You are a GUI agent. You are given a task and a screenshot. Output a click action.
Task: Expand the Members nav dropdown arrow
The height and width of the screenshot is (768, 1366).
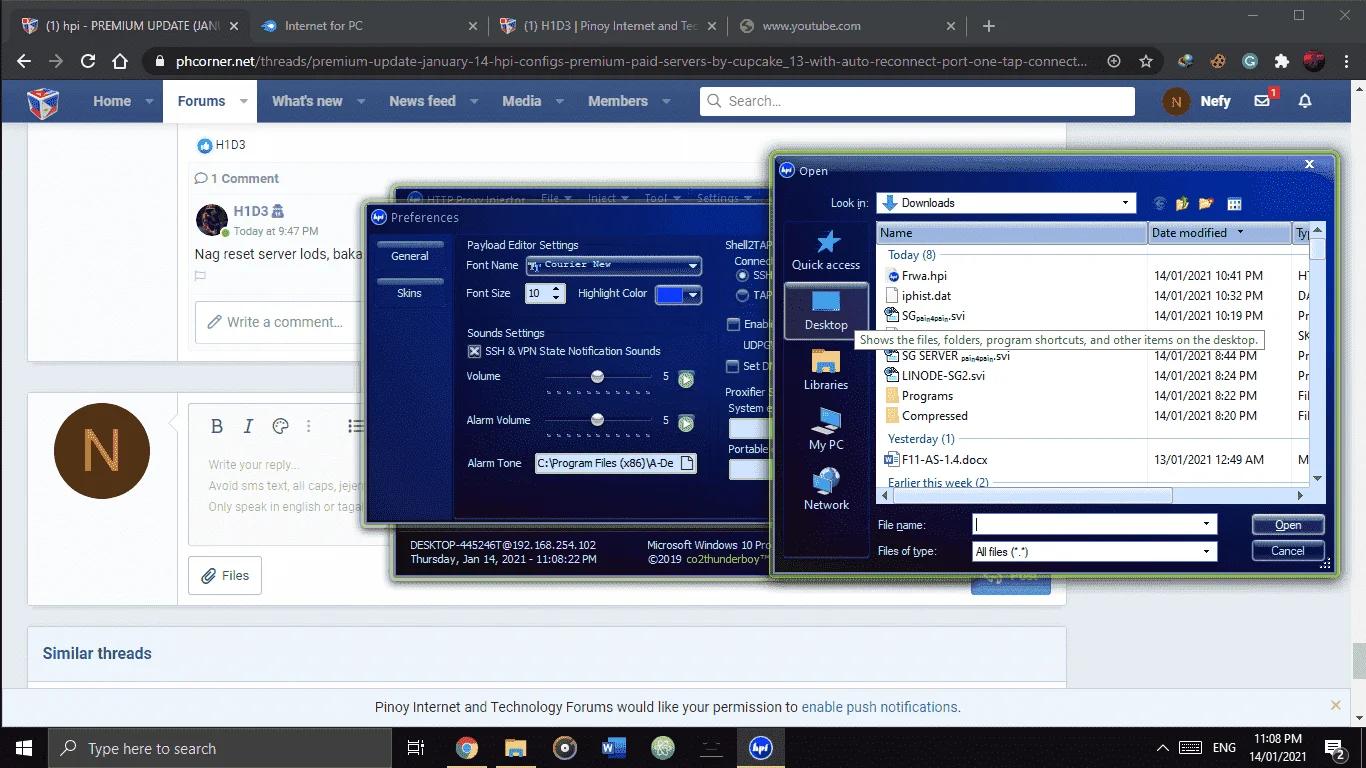pyautogui.click(x=666, y=102)
